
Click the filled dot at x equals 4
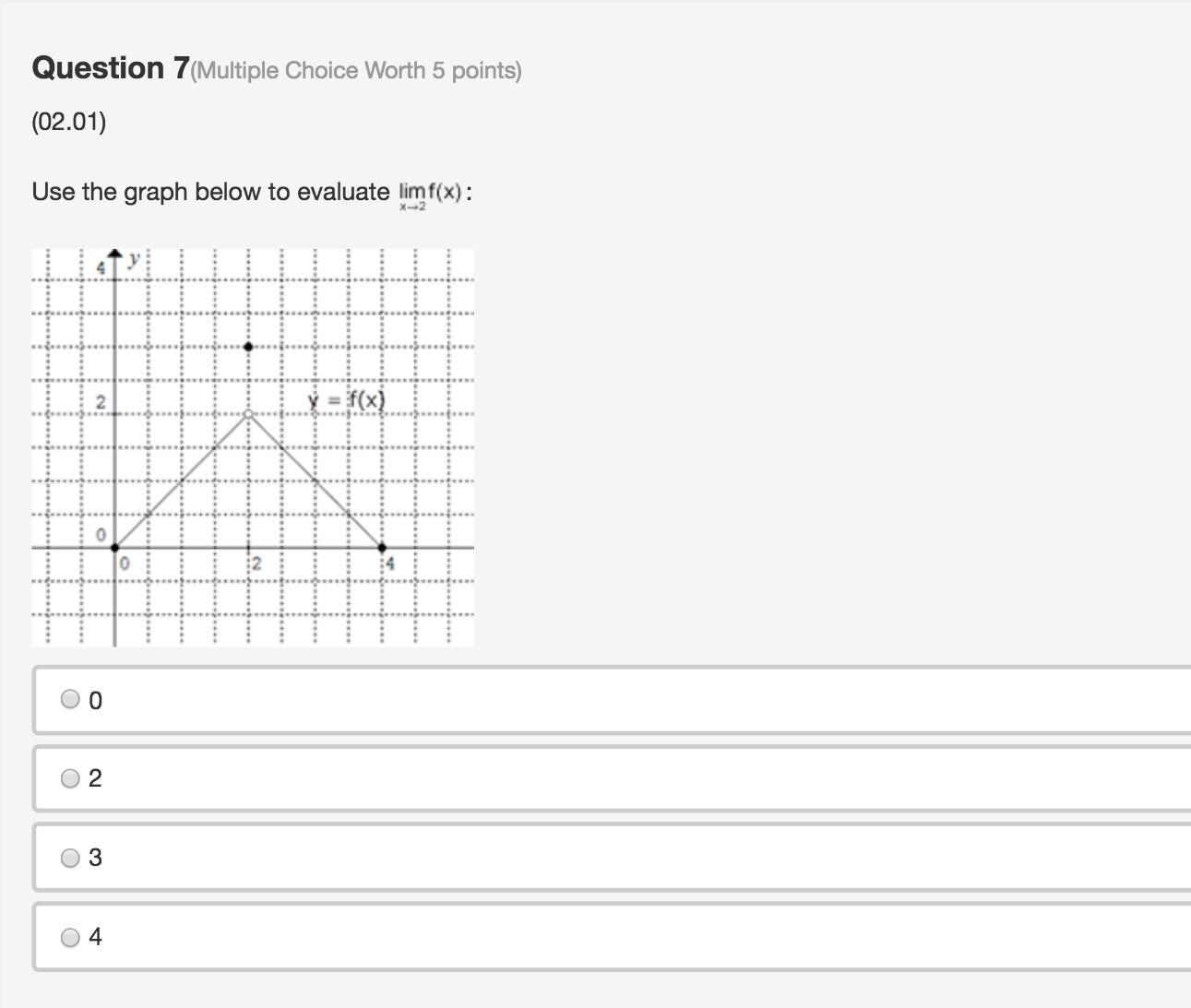[382, 548]
